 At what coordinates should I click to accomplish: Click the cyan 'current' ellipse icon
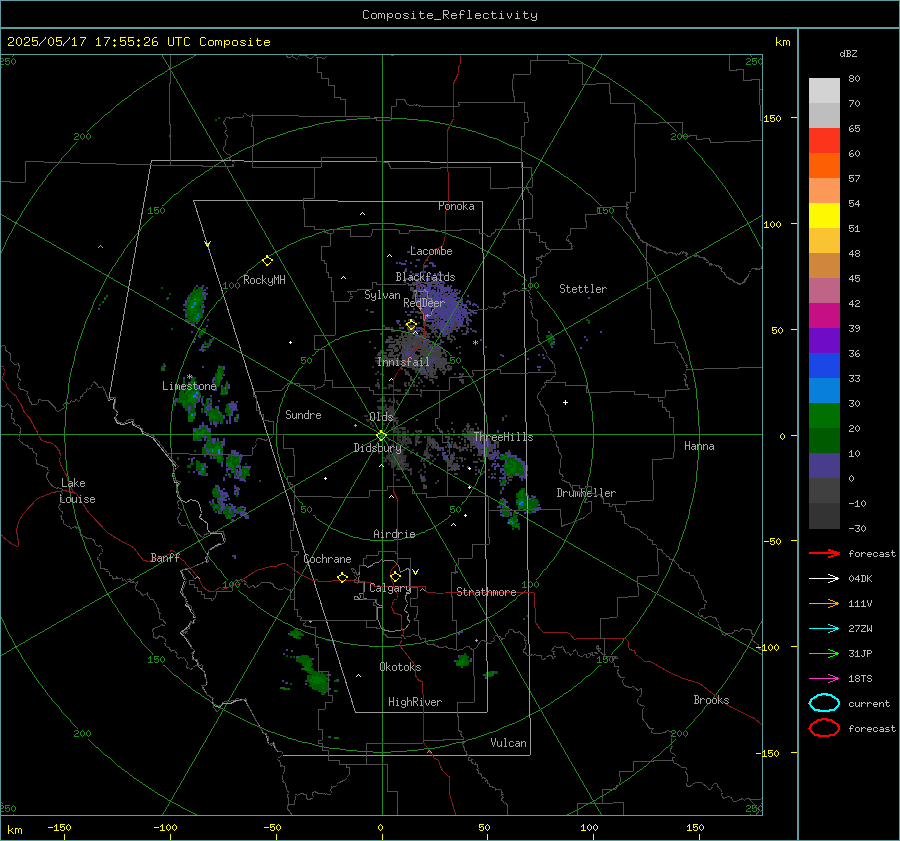[824, 703]
